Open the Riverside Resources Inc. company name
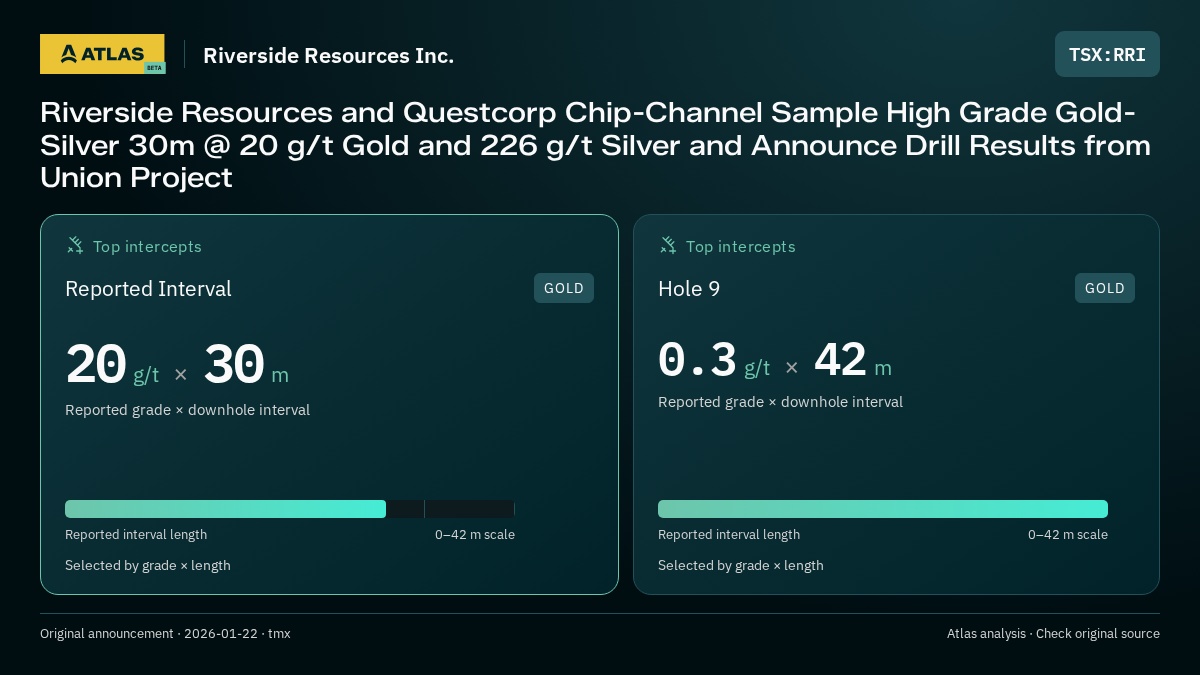Viewport: 1200px width, 675px height. click(328, 55)
